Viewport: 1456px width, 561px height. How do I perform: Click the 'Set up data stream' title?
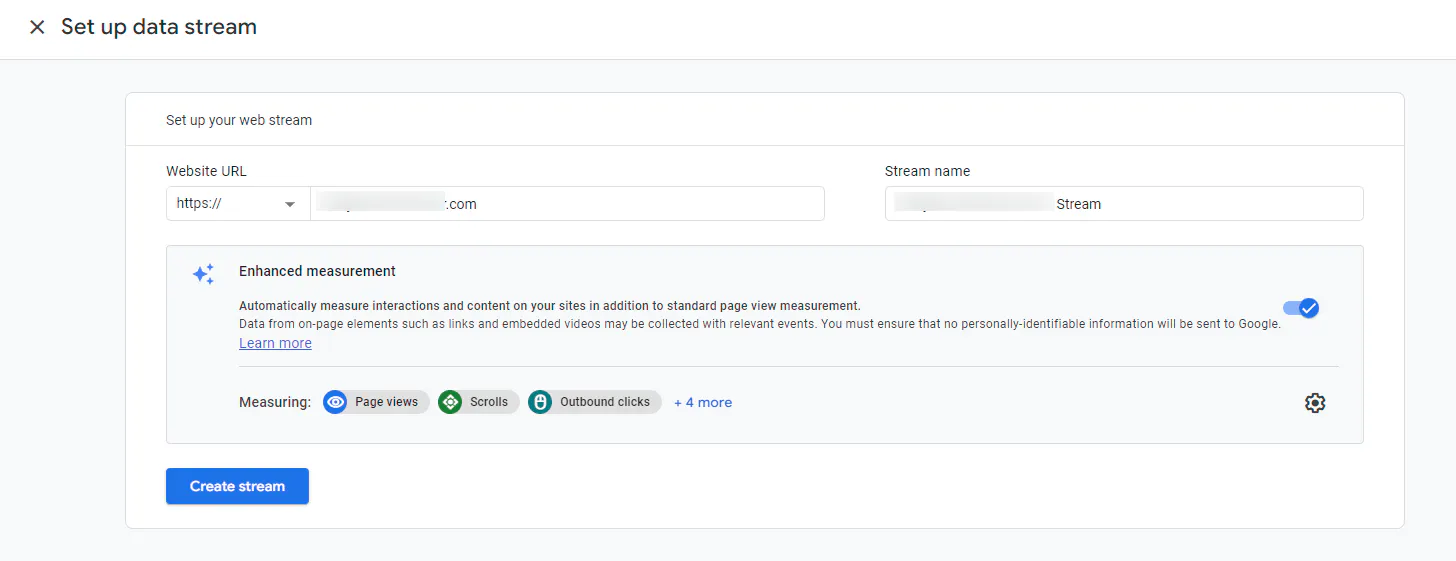(x=159, y=27)
